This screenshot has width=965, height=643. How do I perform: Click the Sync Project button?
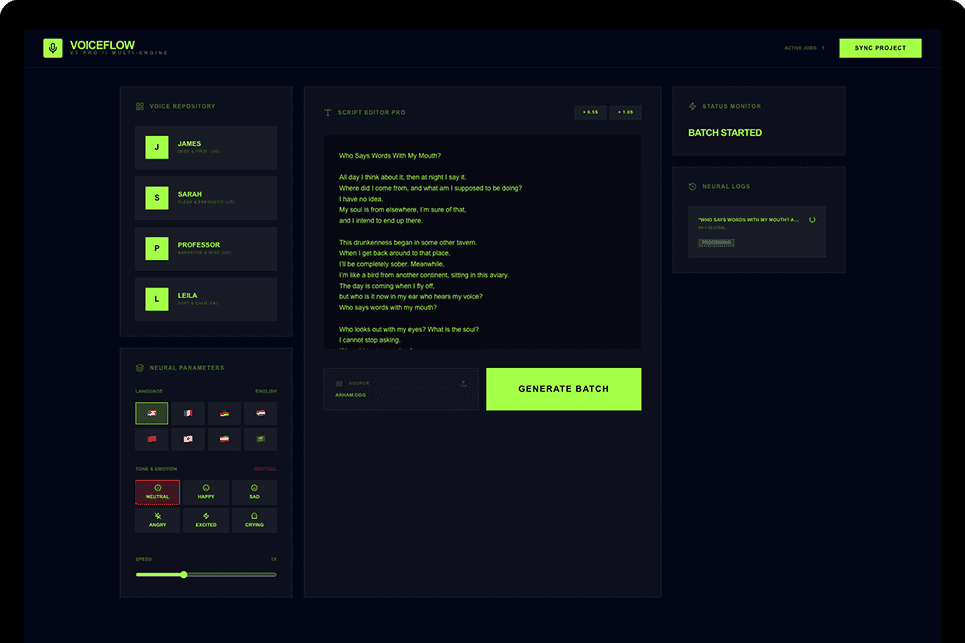[879, 47]
